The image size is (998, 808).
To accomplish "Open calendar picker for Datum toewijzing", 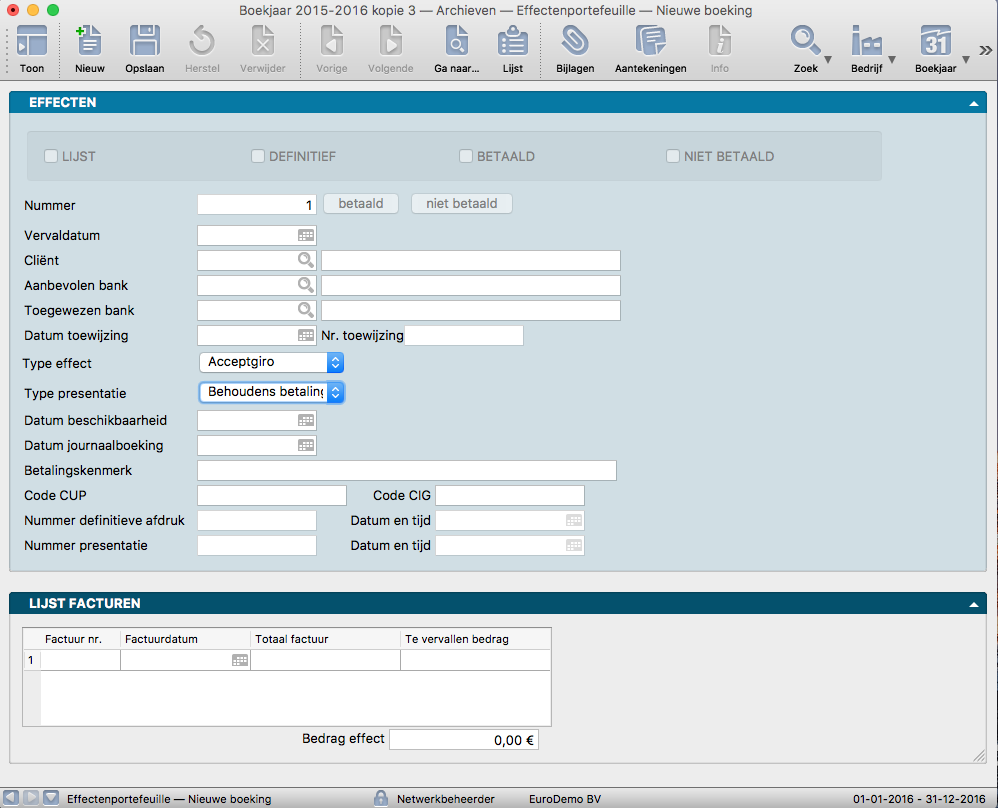I will (x=306, y=336).
